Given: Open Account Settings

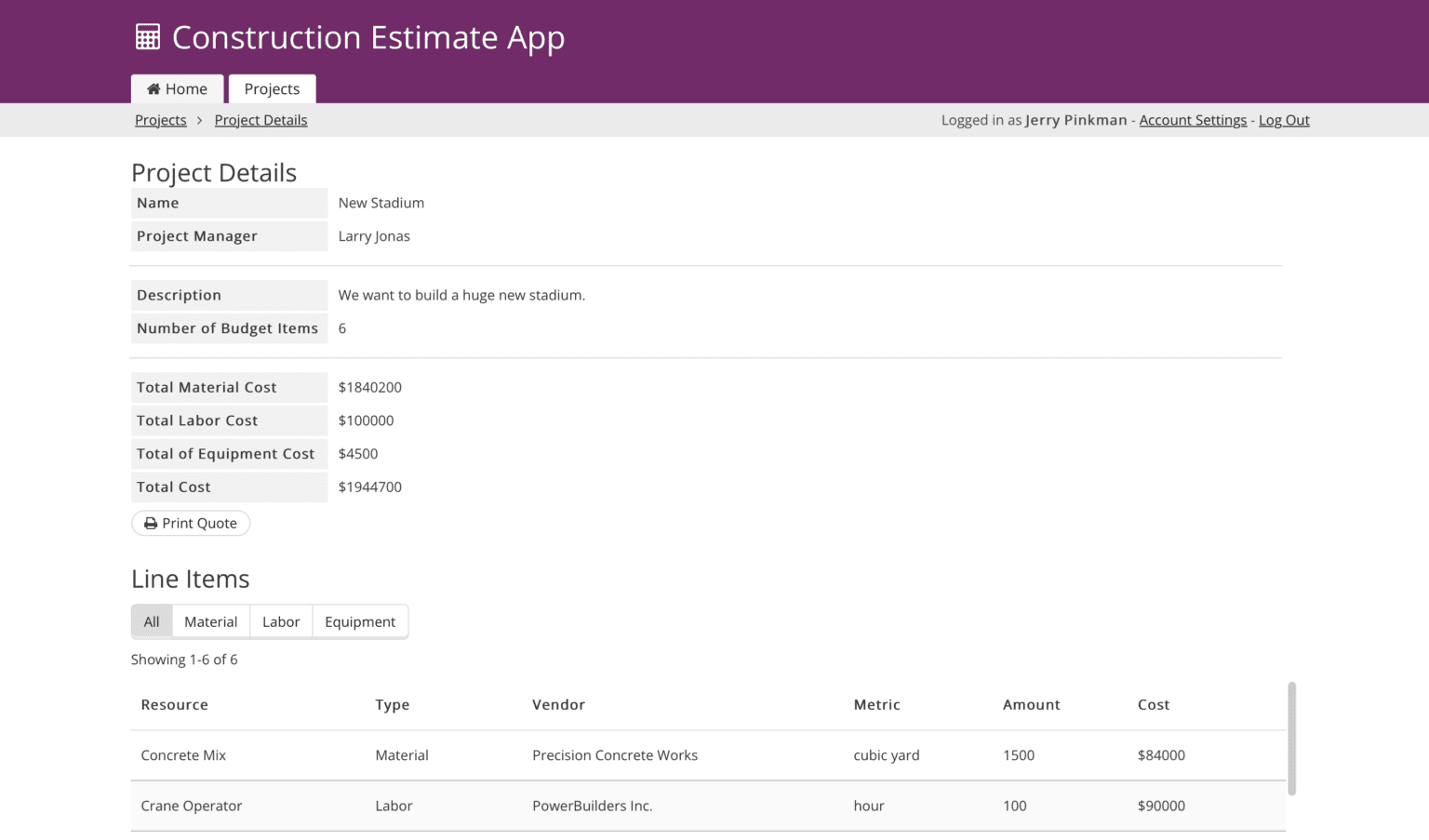Looking at the screenshot, I should (1193, 119).
